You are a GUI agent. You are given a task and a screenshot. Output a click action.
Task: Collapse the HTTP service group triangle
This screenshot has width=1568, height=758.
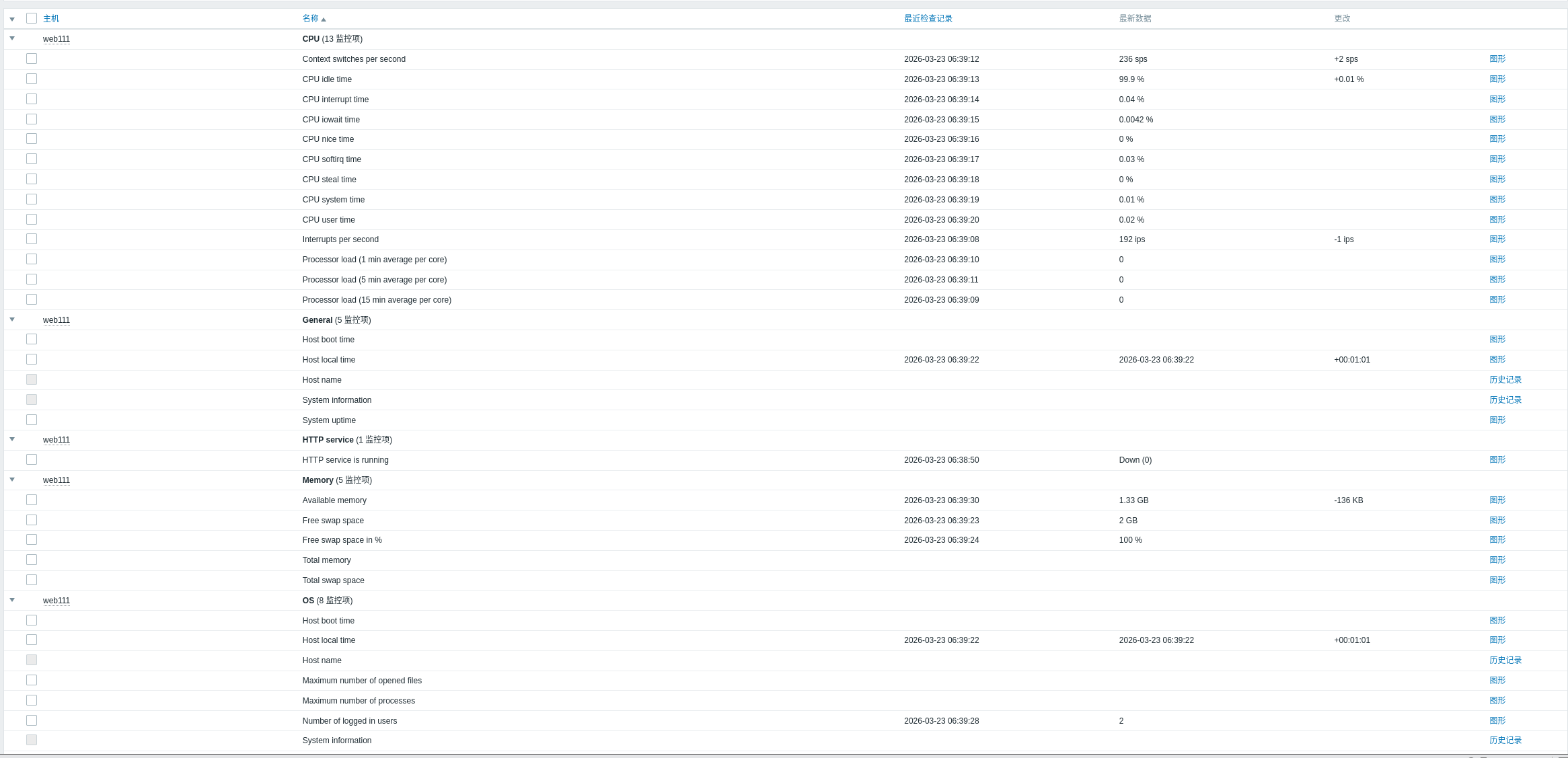tap(12, 439)
